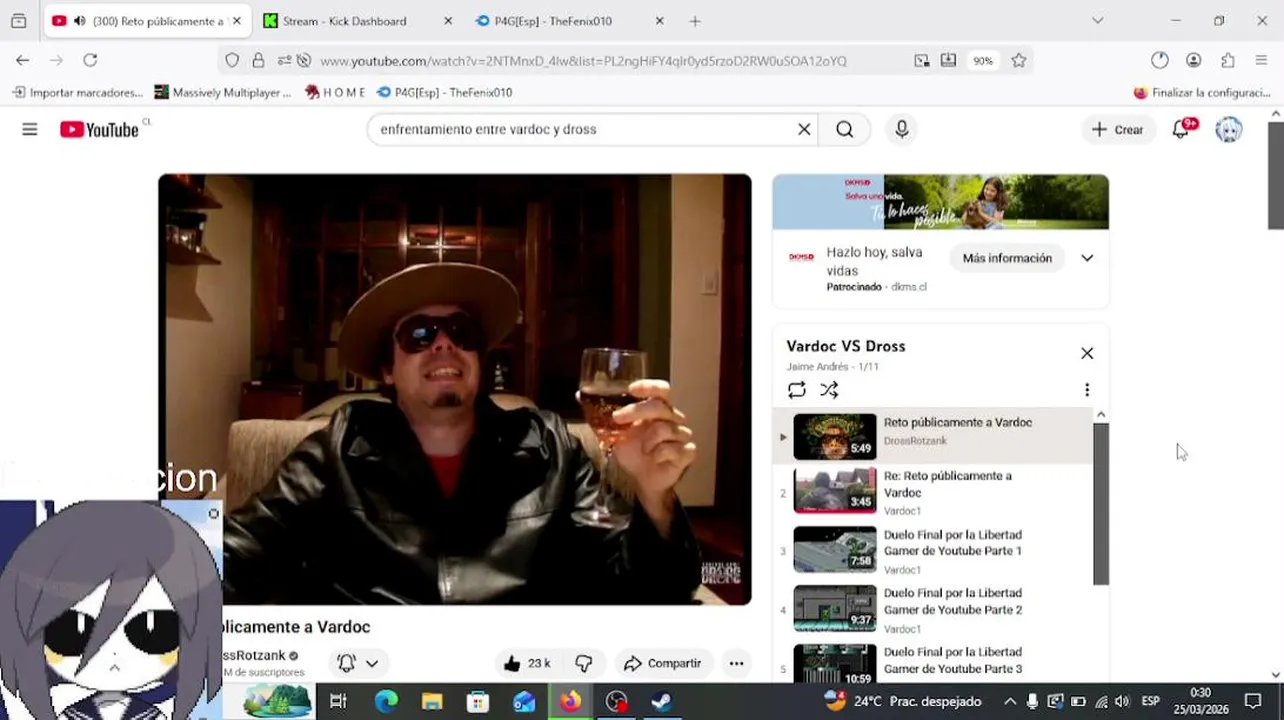
Task: Open Importar marcadores bookmark
Action: [77, 92]
